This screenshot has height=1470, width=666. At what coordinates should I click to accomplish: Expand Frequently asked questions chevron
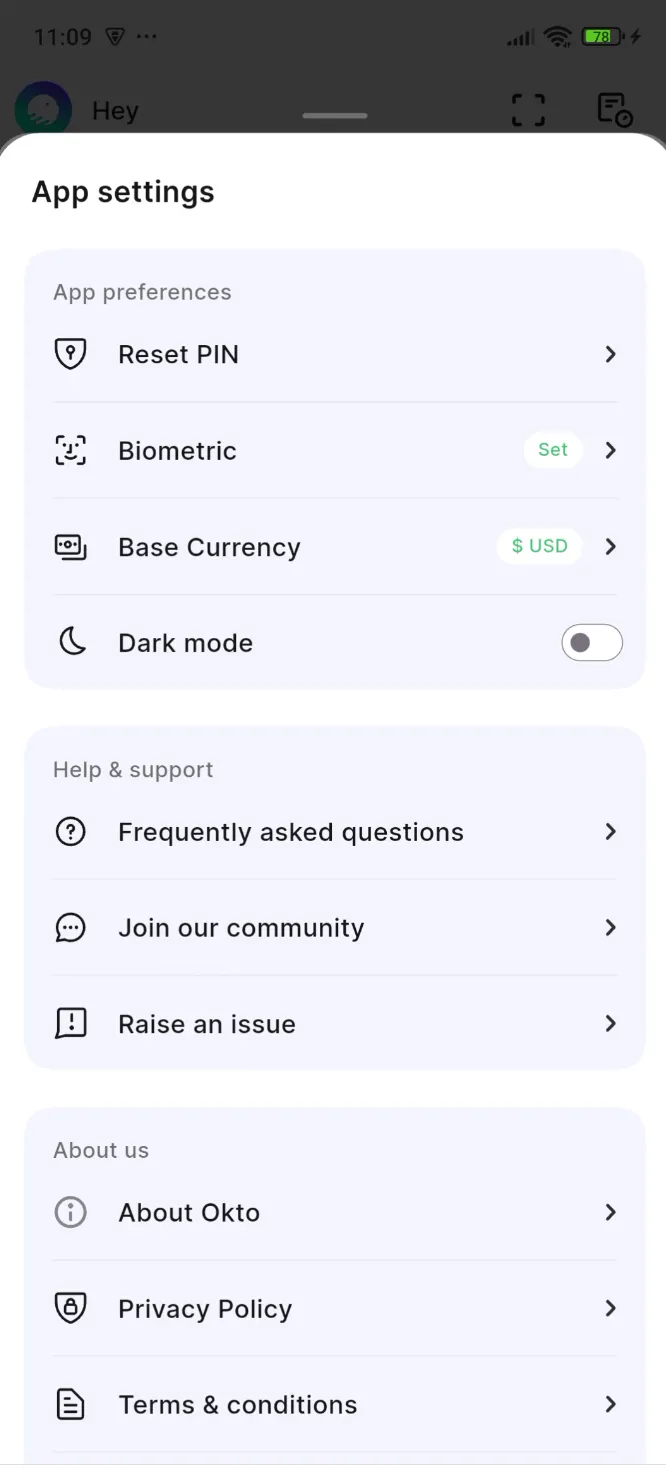pyautogui.click(x=610, y=832)
